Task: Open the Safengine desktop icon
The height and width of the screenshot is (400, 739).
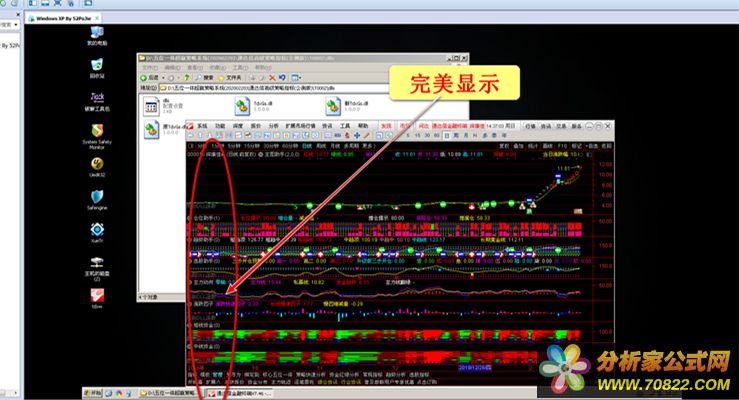Action: coord(97,198)
